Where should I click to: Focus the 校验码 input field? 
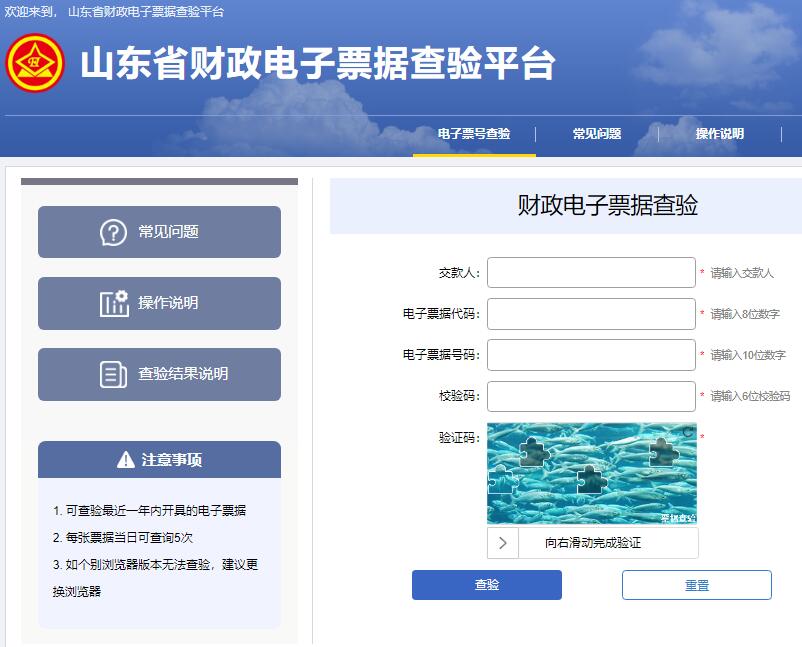click(591, 396)
